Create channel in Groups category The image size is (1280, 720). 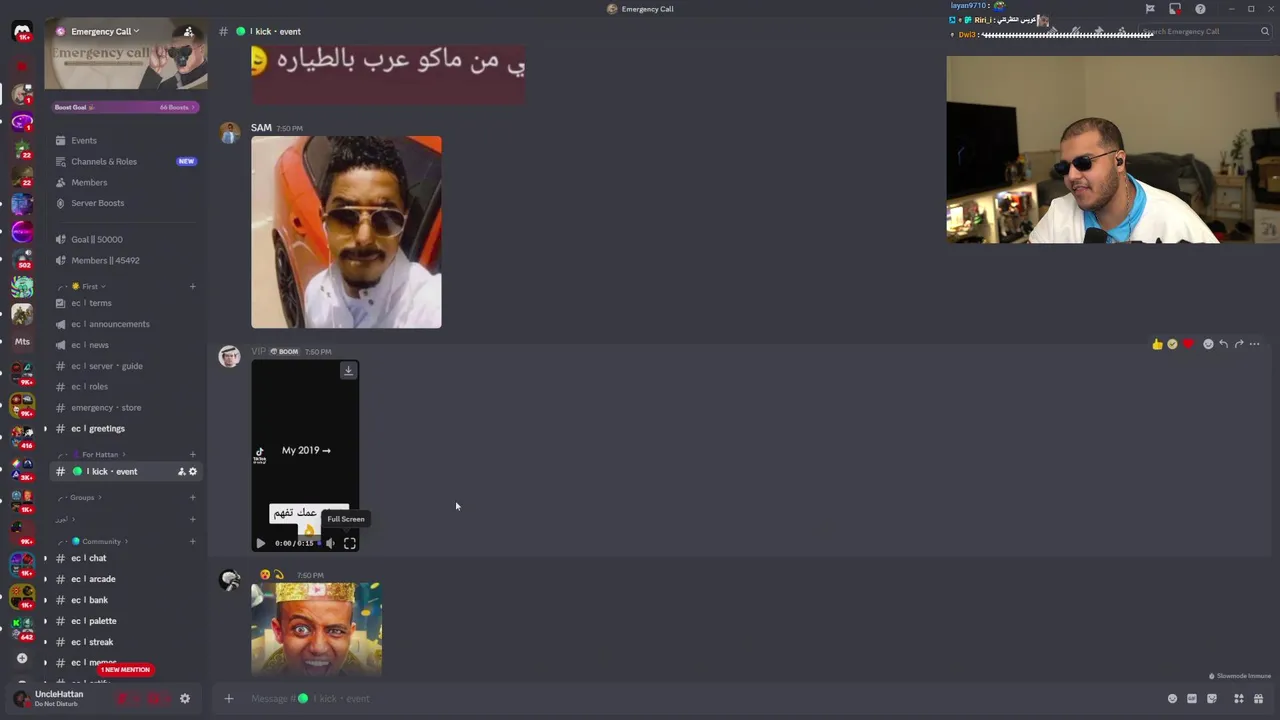point(193,497)
